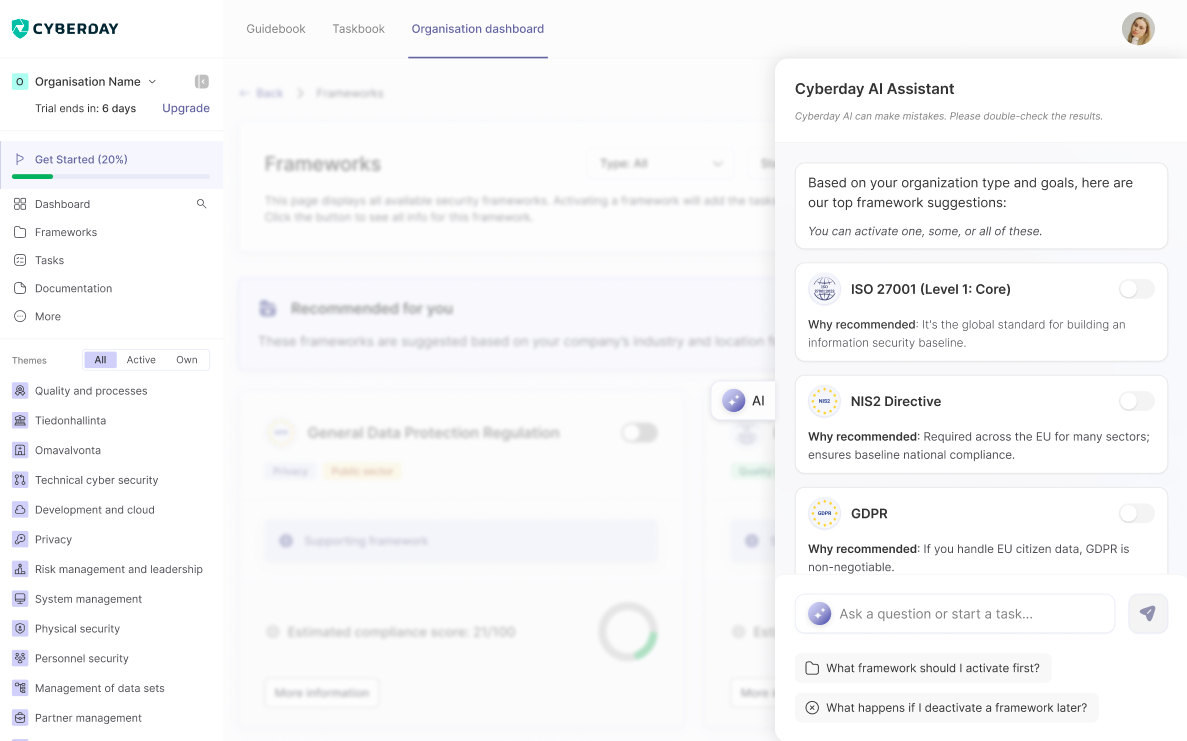Click Frameworks in the breadcrumb trail
1187x741 pixels.
click(350, 93)
